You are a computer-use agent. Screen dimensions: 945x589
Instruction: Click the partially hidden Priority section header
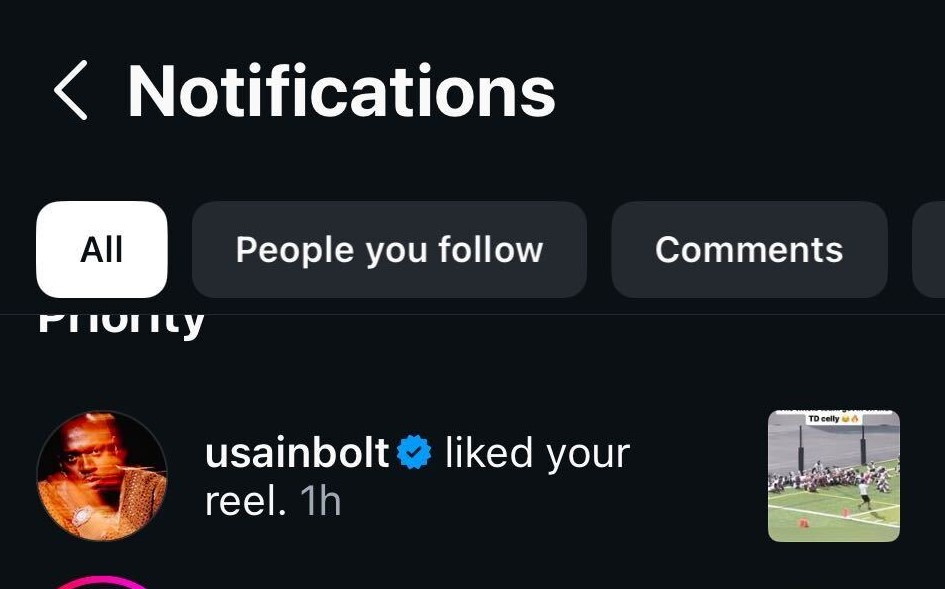(121, 326)
